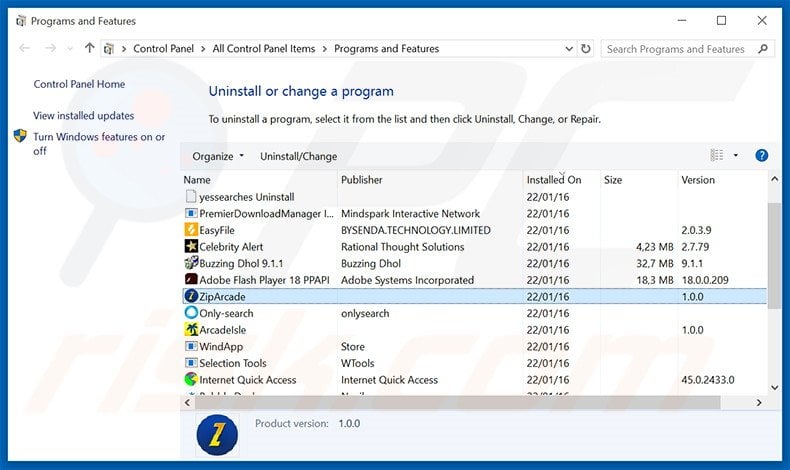Expand the All Control Panel Items chevron

(324, 49)
